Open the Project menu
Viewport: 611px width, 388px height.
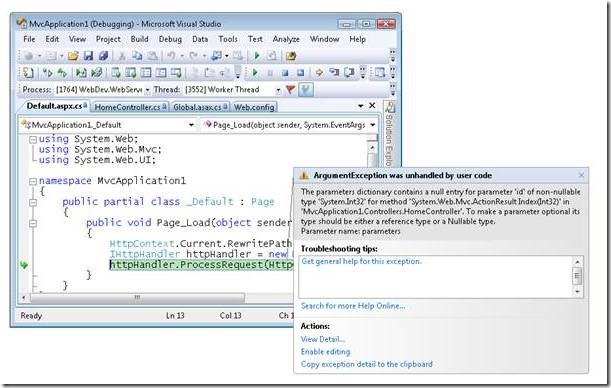[108, 39]
